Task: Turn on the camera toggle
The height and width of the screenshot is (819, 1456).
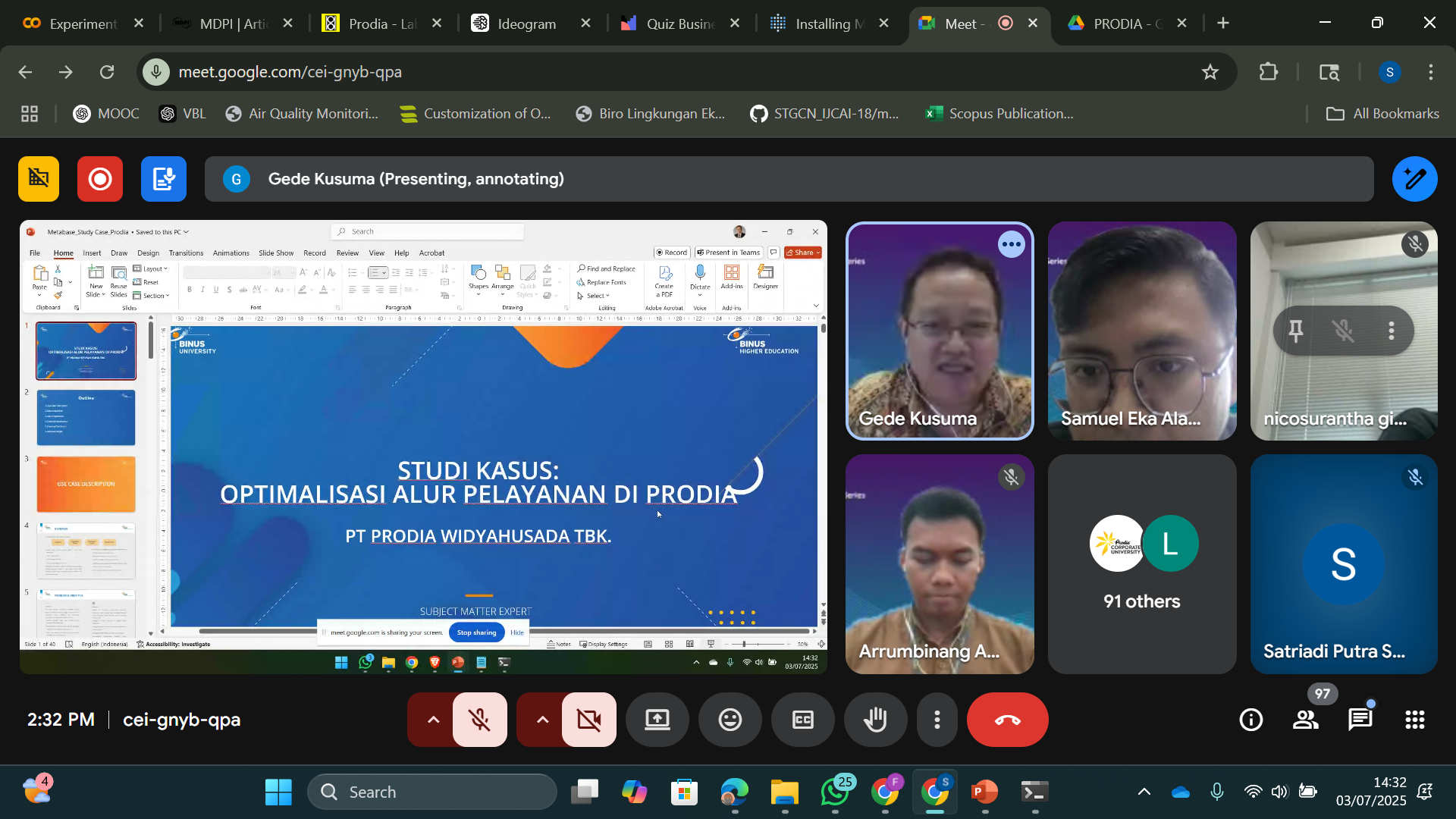Action: 589,720
